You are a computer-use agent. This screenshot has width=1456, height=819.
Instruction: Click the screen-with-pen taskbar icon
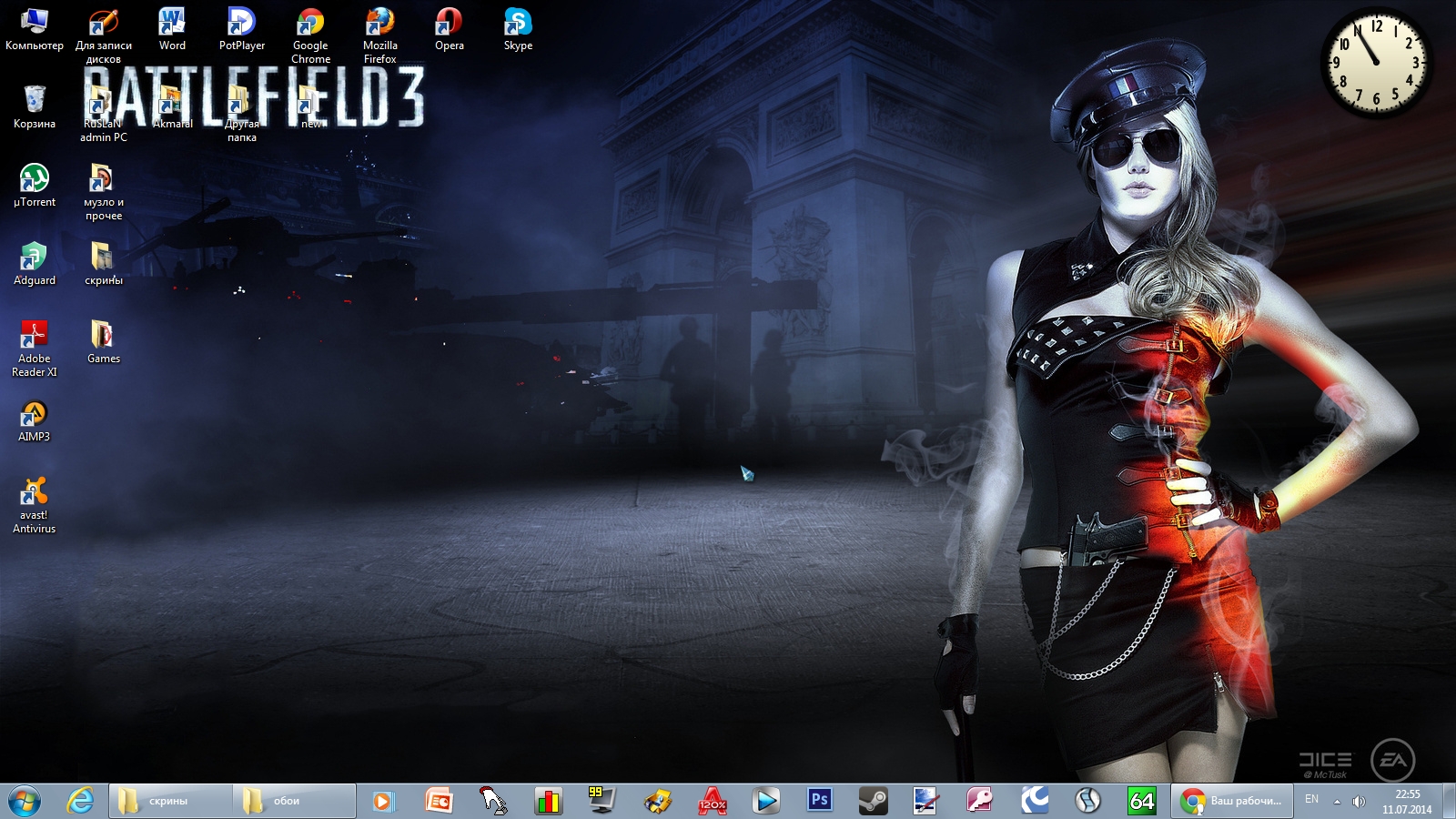[926, 801]
